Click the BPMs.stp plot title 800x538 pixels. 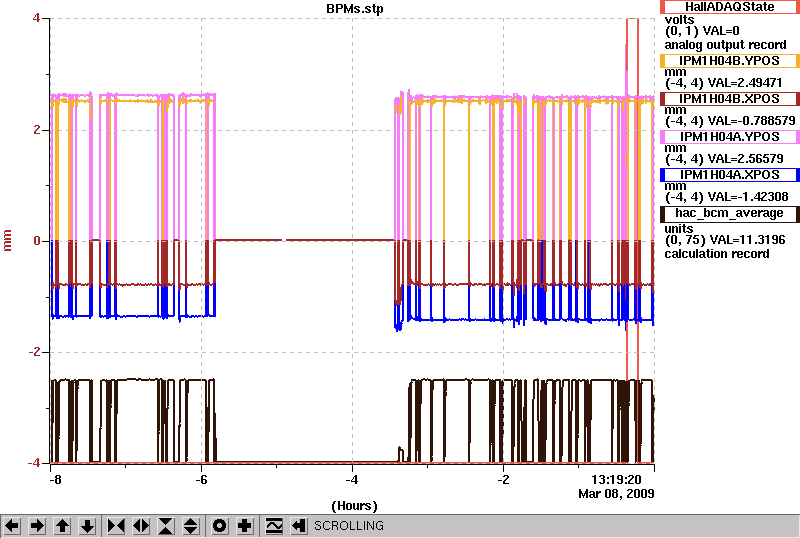click(x=355, y=9)
